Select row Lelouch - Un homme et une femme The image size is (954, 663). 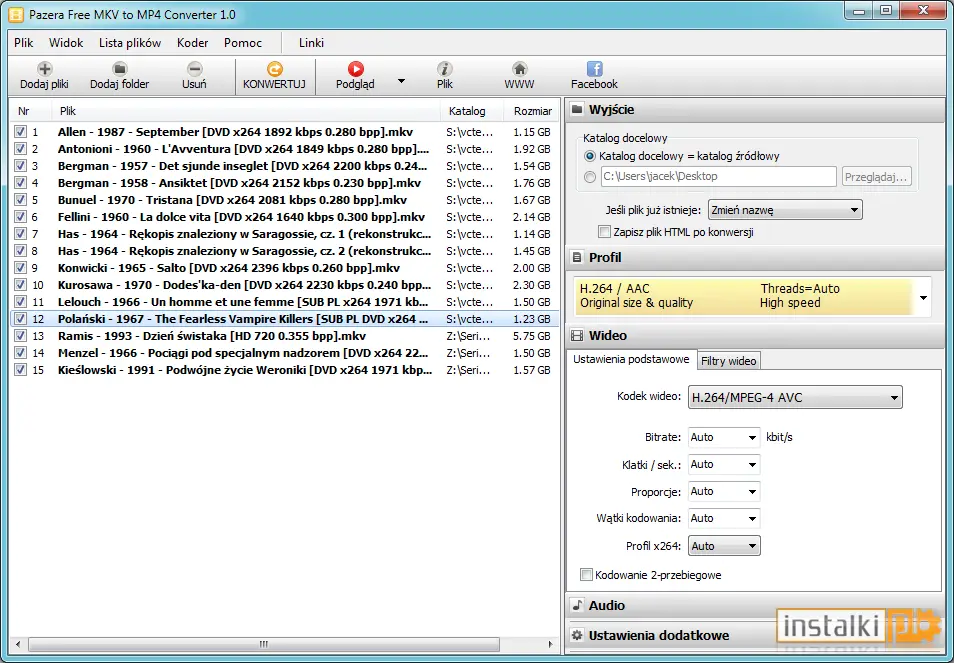point(285,302)
